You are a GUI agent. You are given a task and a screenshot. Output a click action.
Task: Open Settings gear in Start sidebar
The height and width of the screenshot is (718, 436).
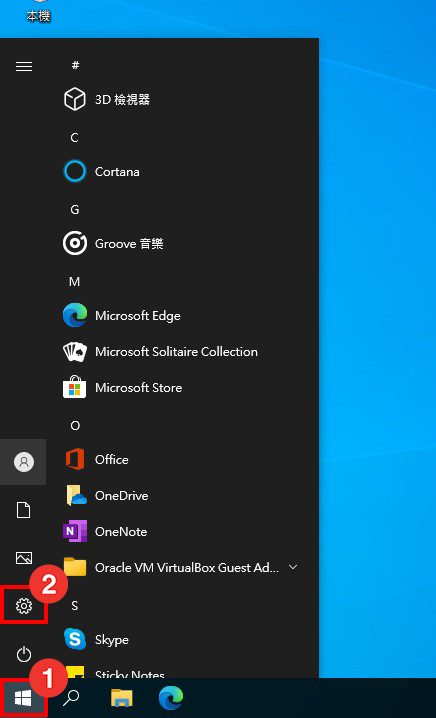click(24, 606)
